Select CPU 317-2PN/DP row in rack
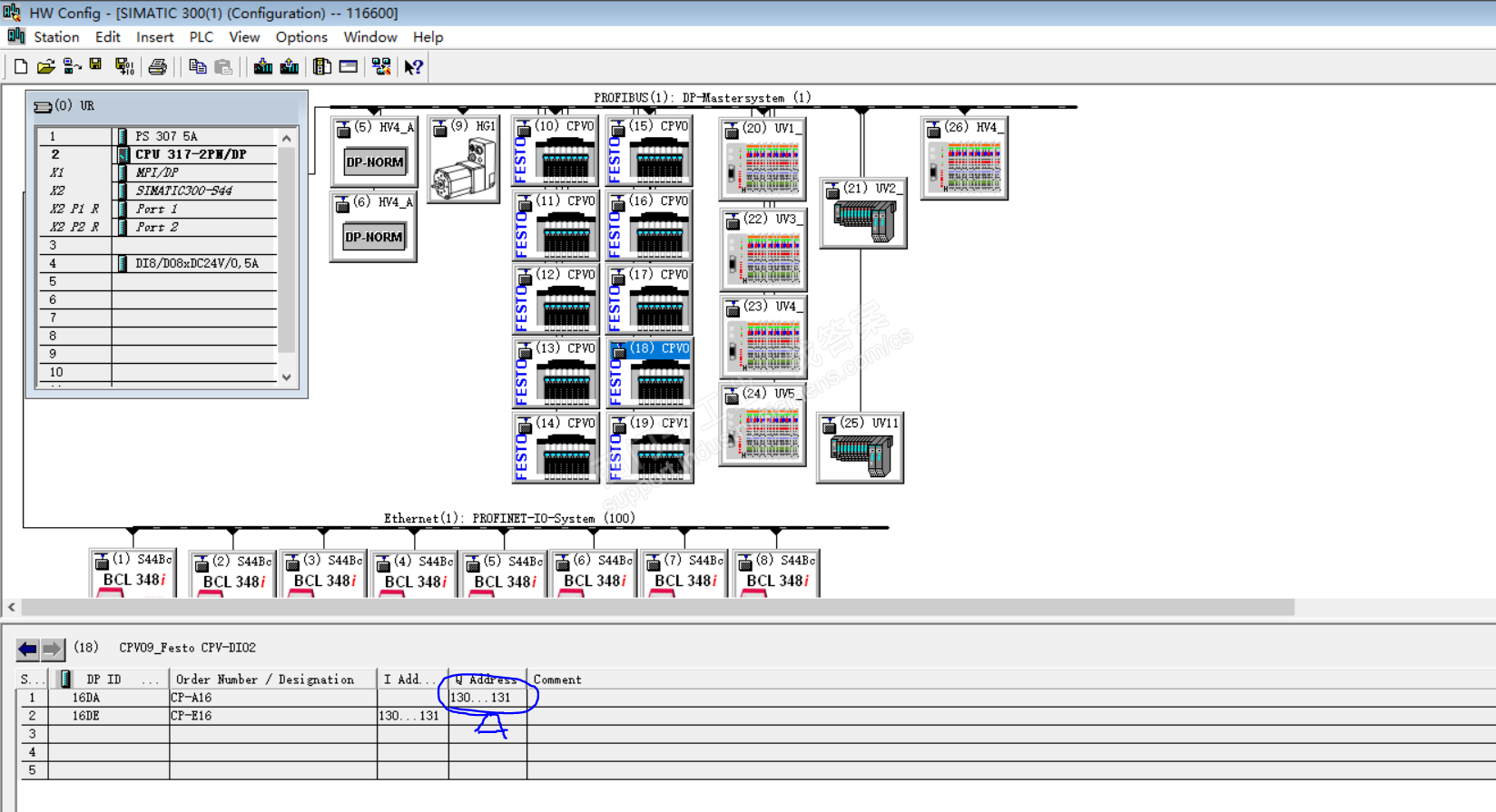The image size is (1496, 812). (191, 154)
